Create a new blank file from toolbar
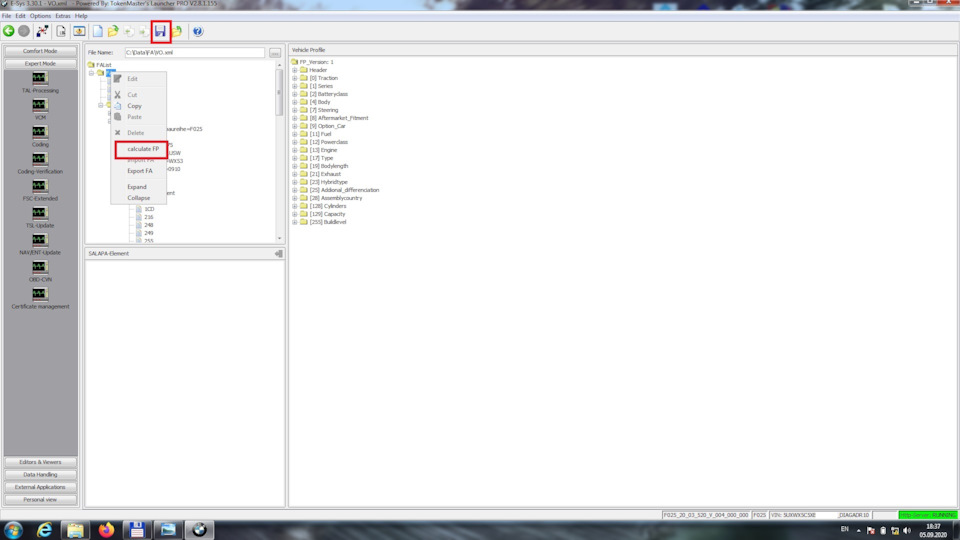 (97, 31)
